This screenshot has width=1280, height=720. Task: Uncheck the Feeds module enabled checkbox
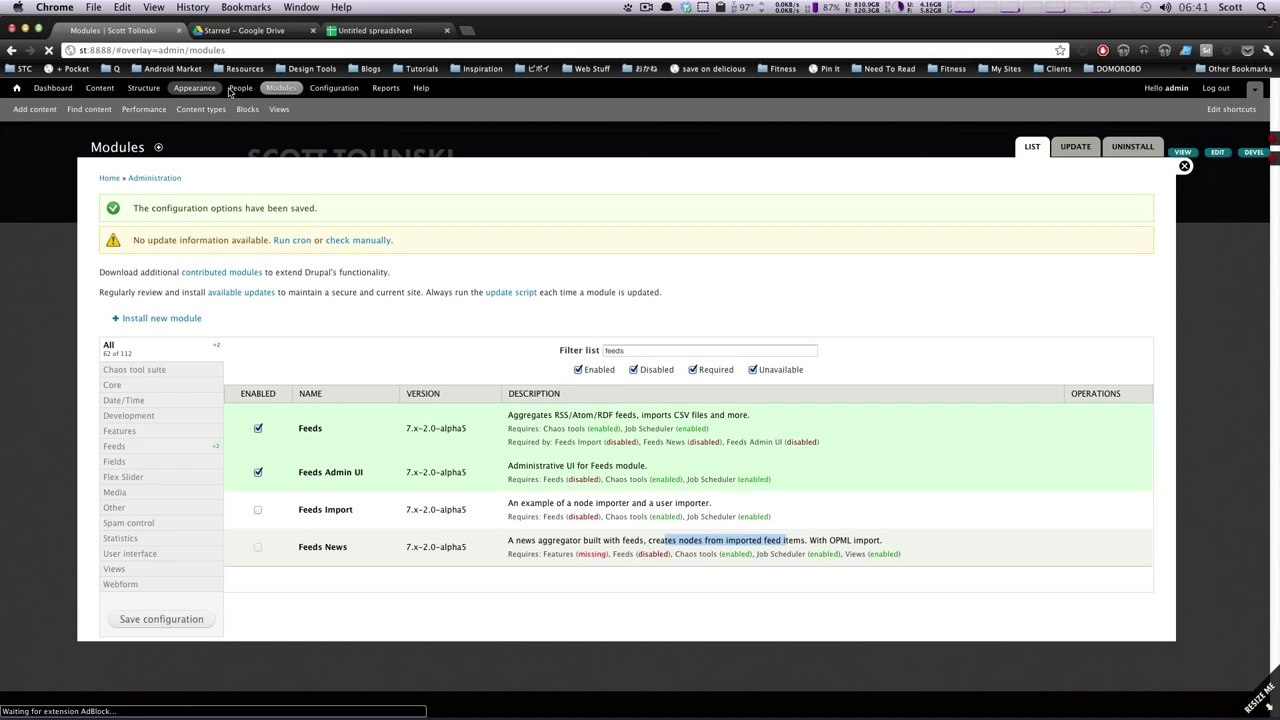click(x=258, y=428)
